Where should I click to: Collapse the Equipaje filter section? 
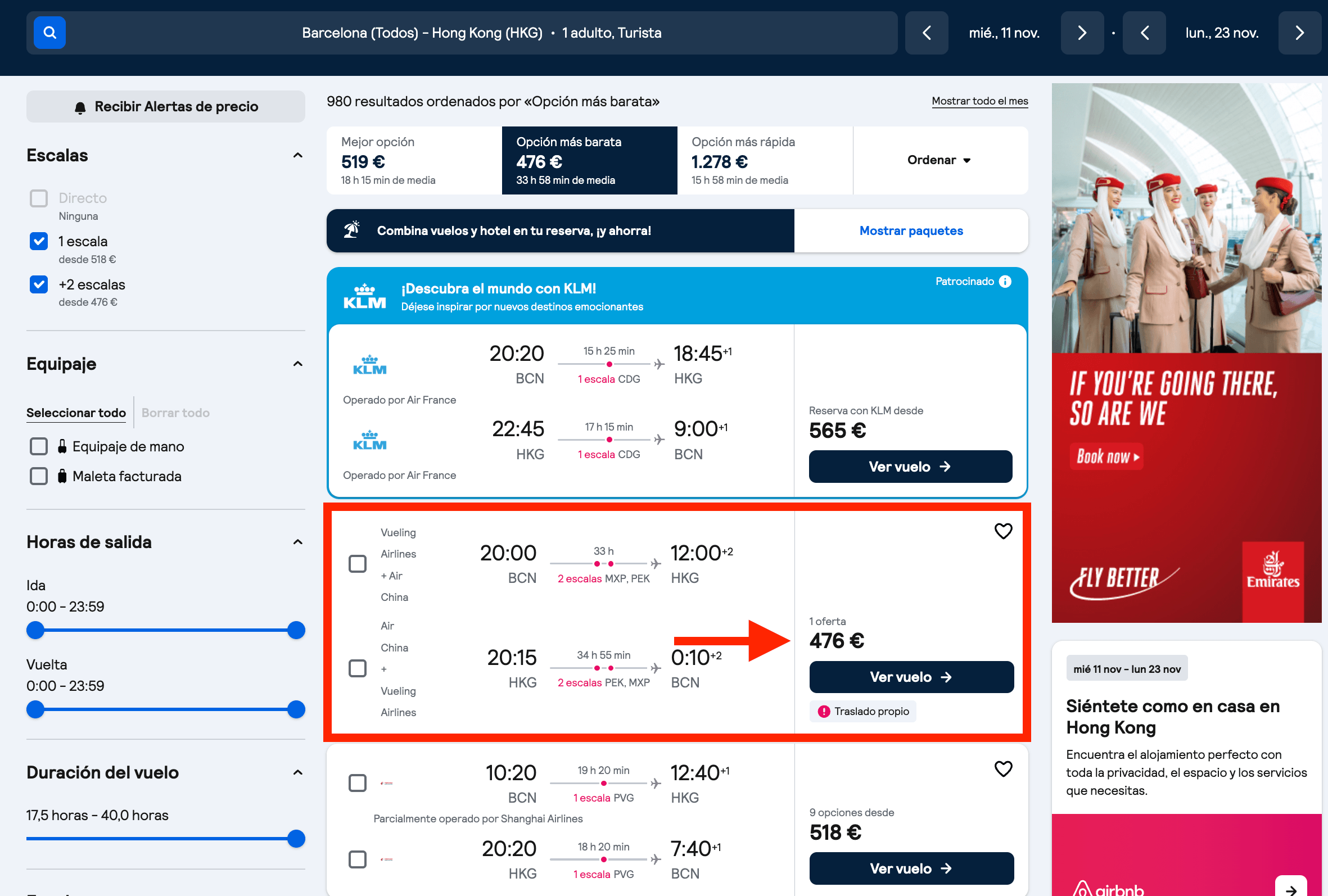298,364
